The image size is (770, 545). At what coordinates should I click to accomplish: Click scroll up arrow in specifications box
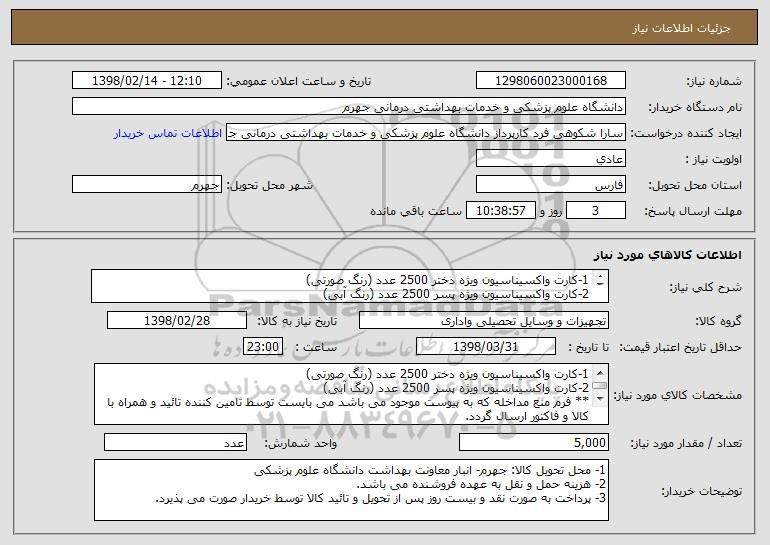pos(600,372)
